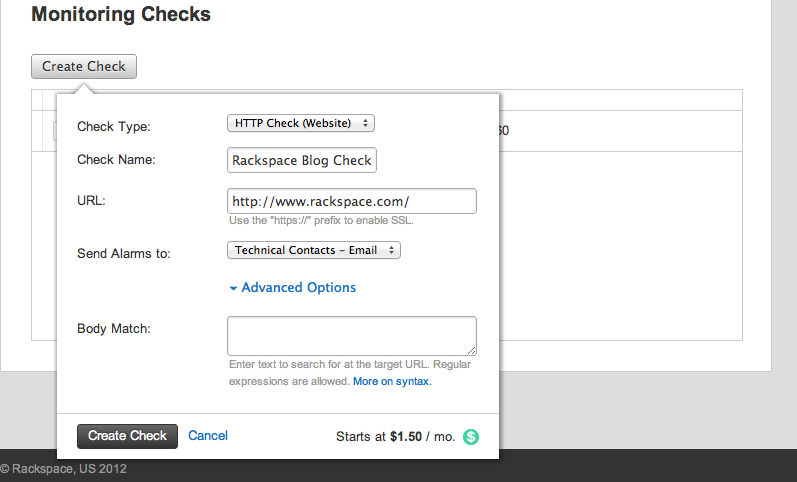Viewport: 797px width, 482px height.
Task: Click the Send Alarms to label
Action: [124, 254]
